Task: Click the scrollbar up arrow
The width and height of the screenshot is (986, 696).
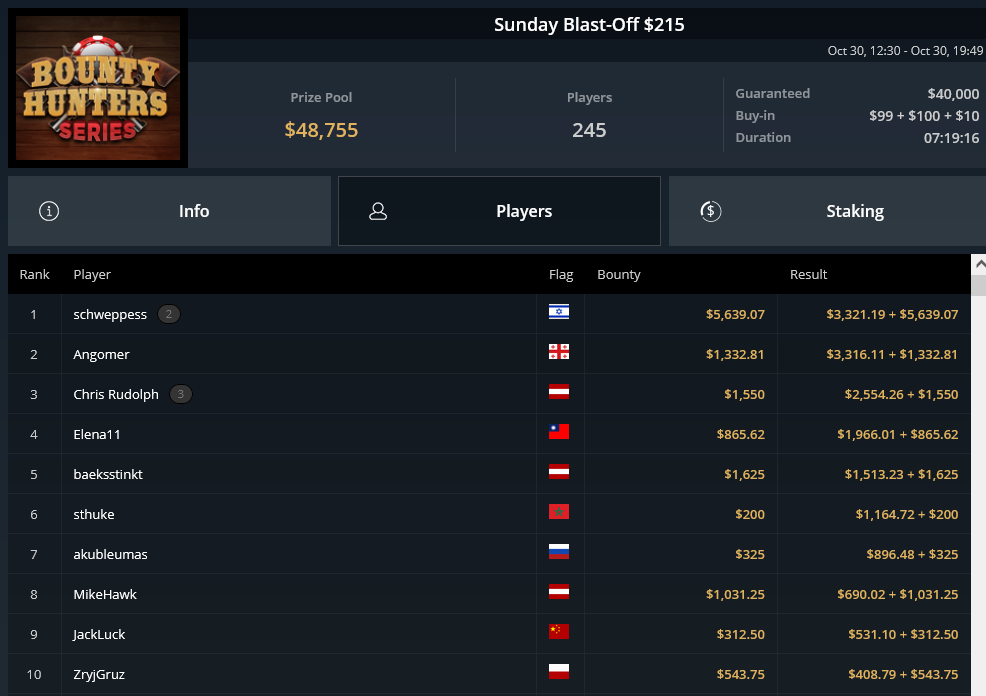Action: click(x=979, y=265)
